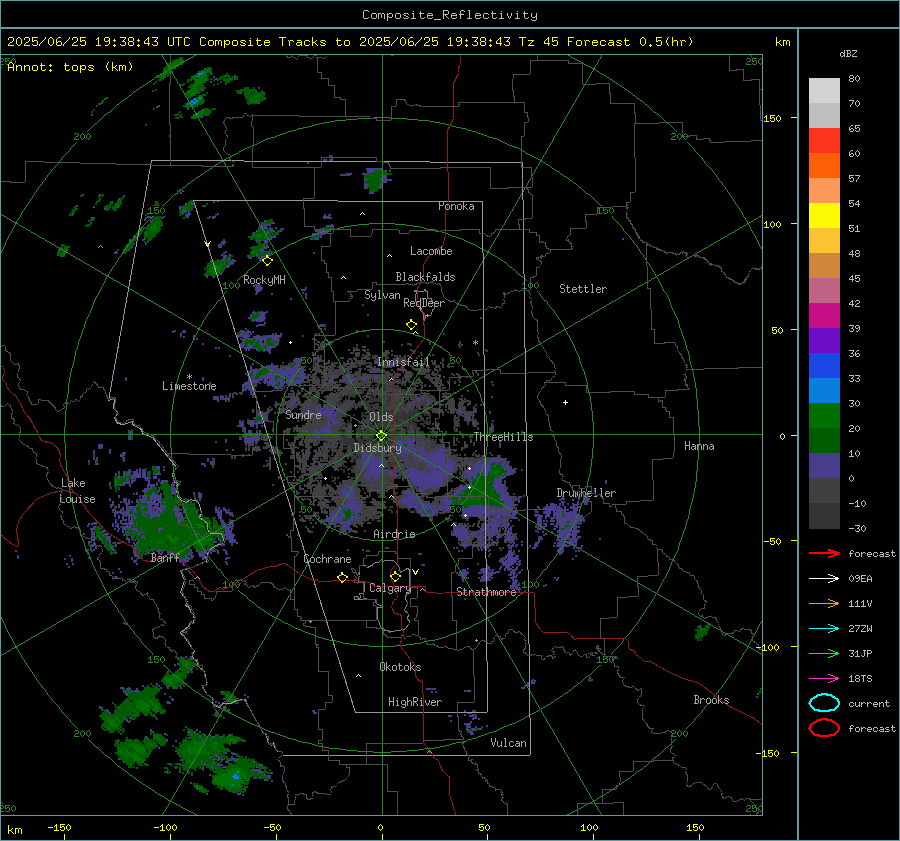Click the 80 dBZ light gray swatch
The image size is (900, 841).
824,90
